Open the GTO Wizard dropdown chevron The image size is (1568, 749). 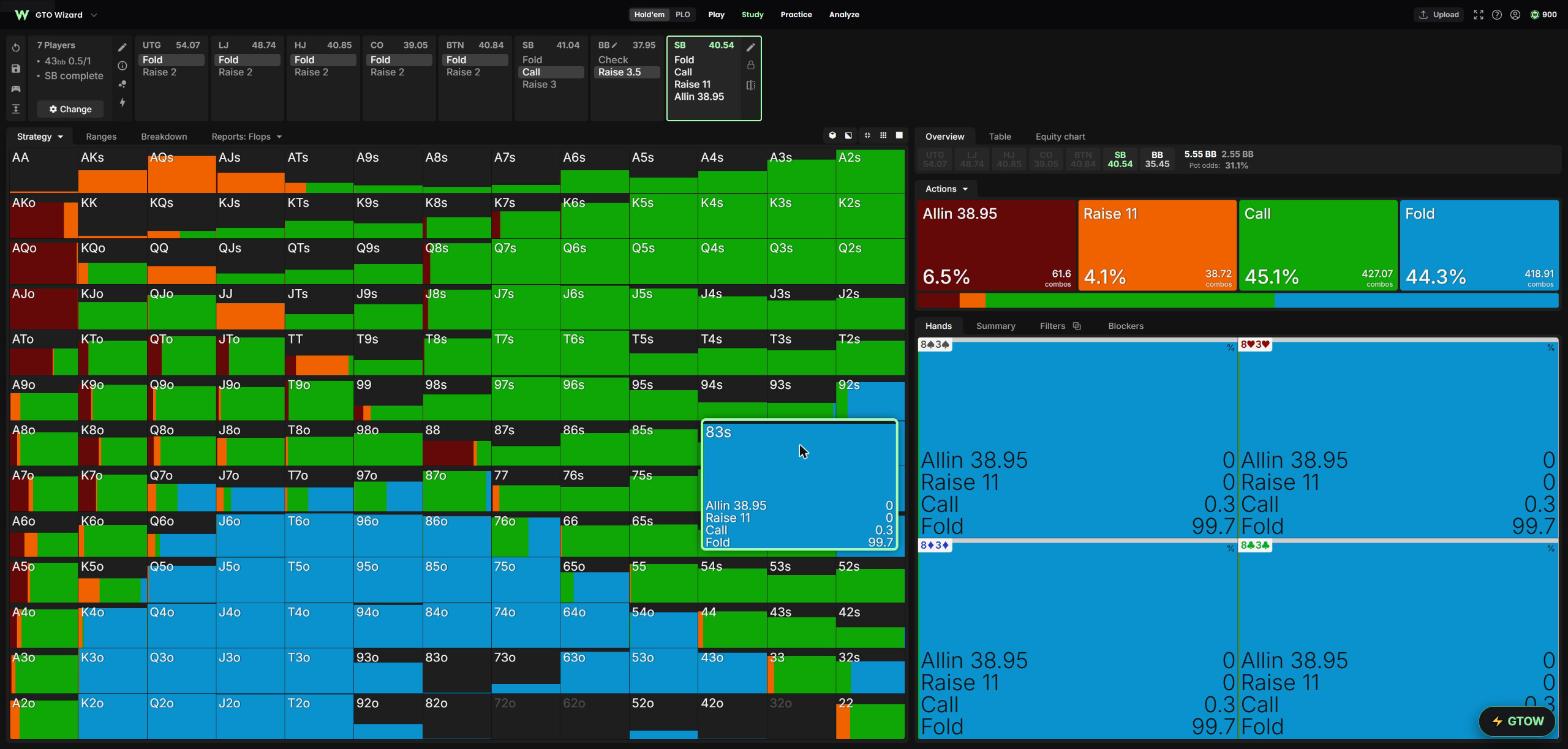[94, 15]
